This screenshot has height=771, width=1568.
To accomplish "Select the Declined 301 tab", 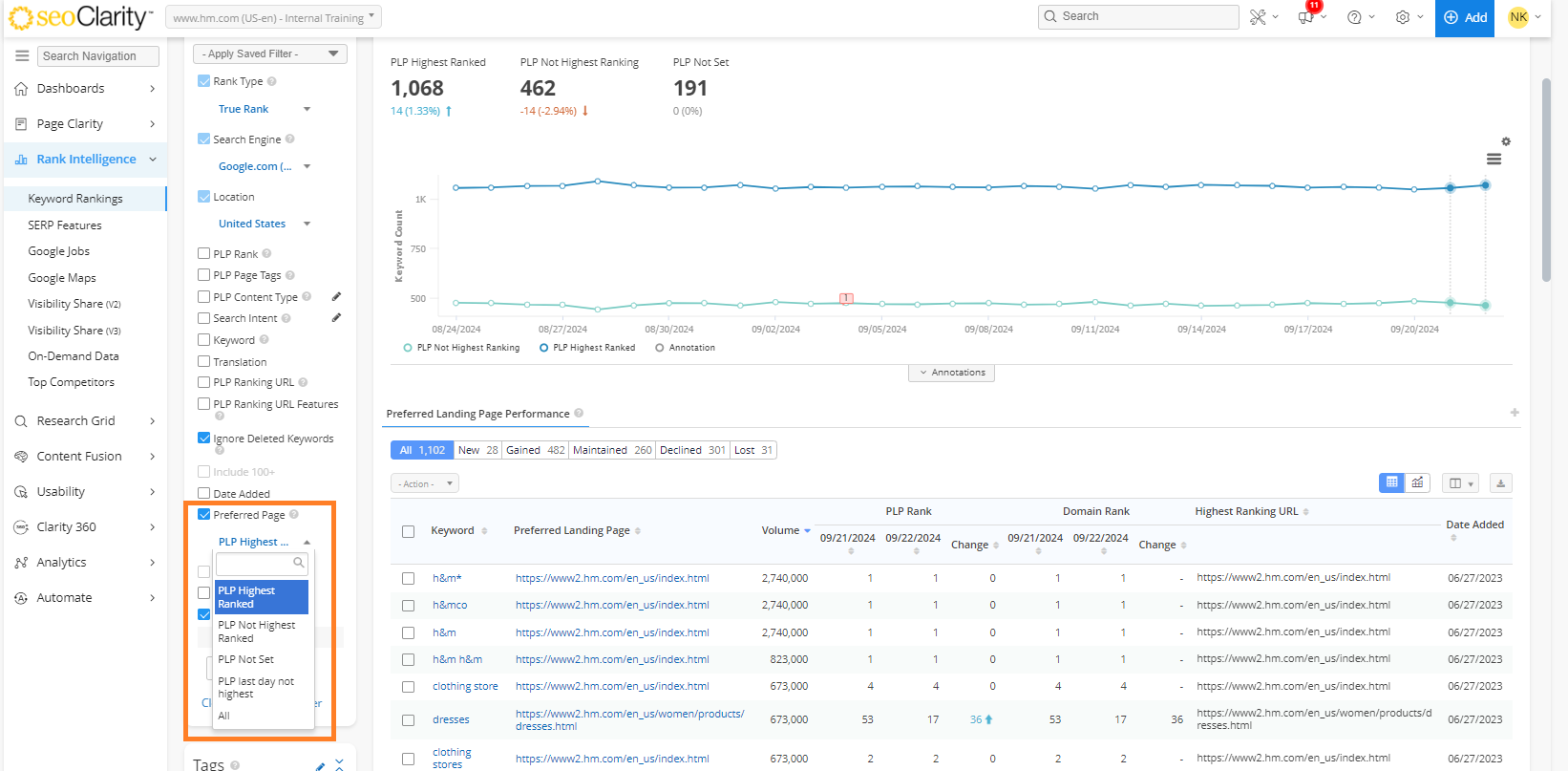I will [692, 450].
